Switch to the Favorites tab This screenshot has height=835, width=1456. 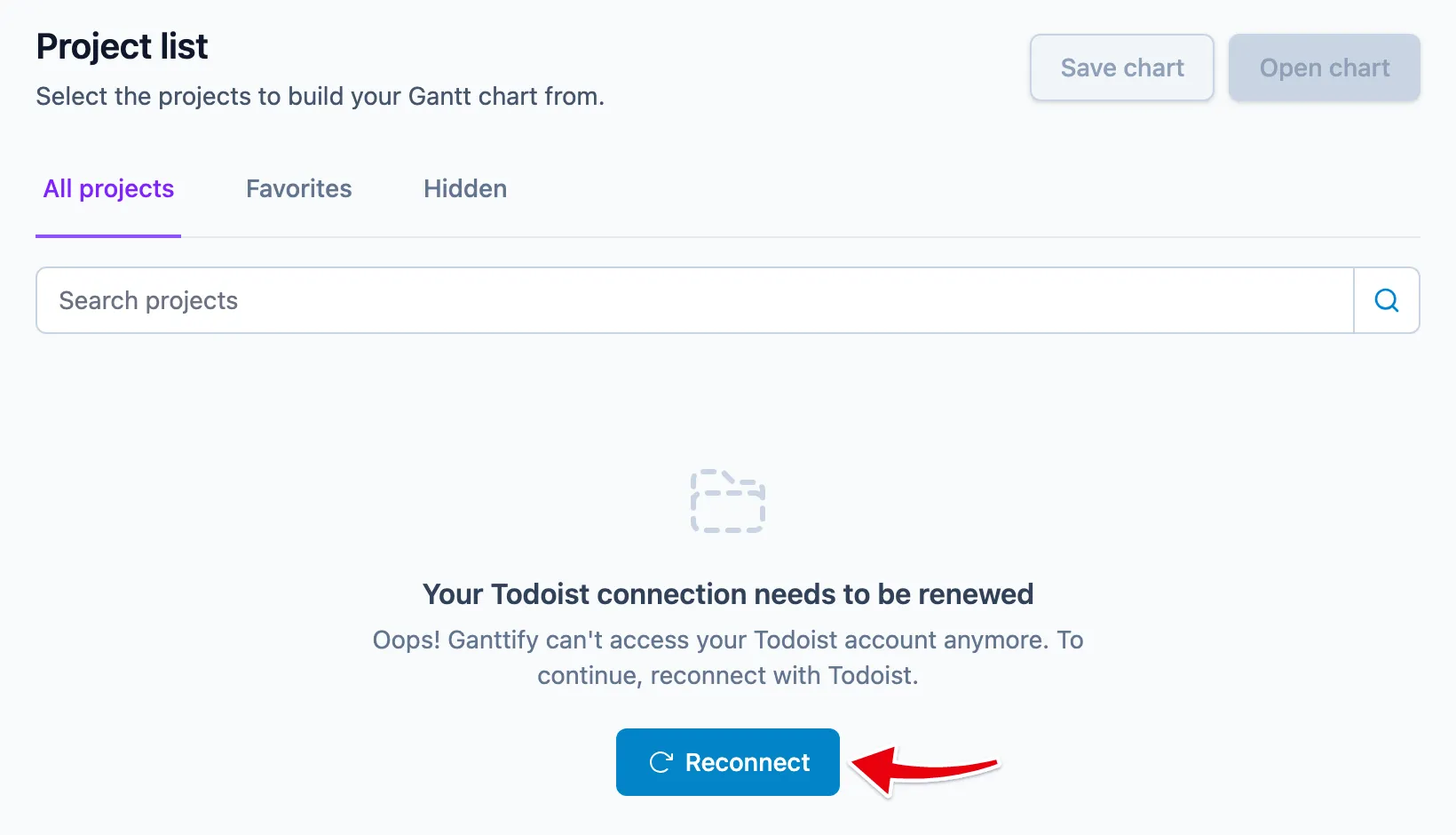click(x=299, y=188)
